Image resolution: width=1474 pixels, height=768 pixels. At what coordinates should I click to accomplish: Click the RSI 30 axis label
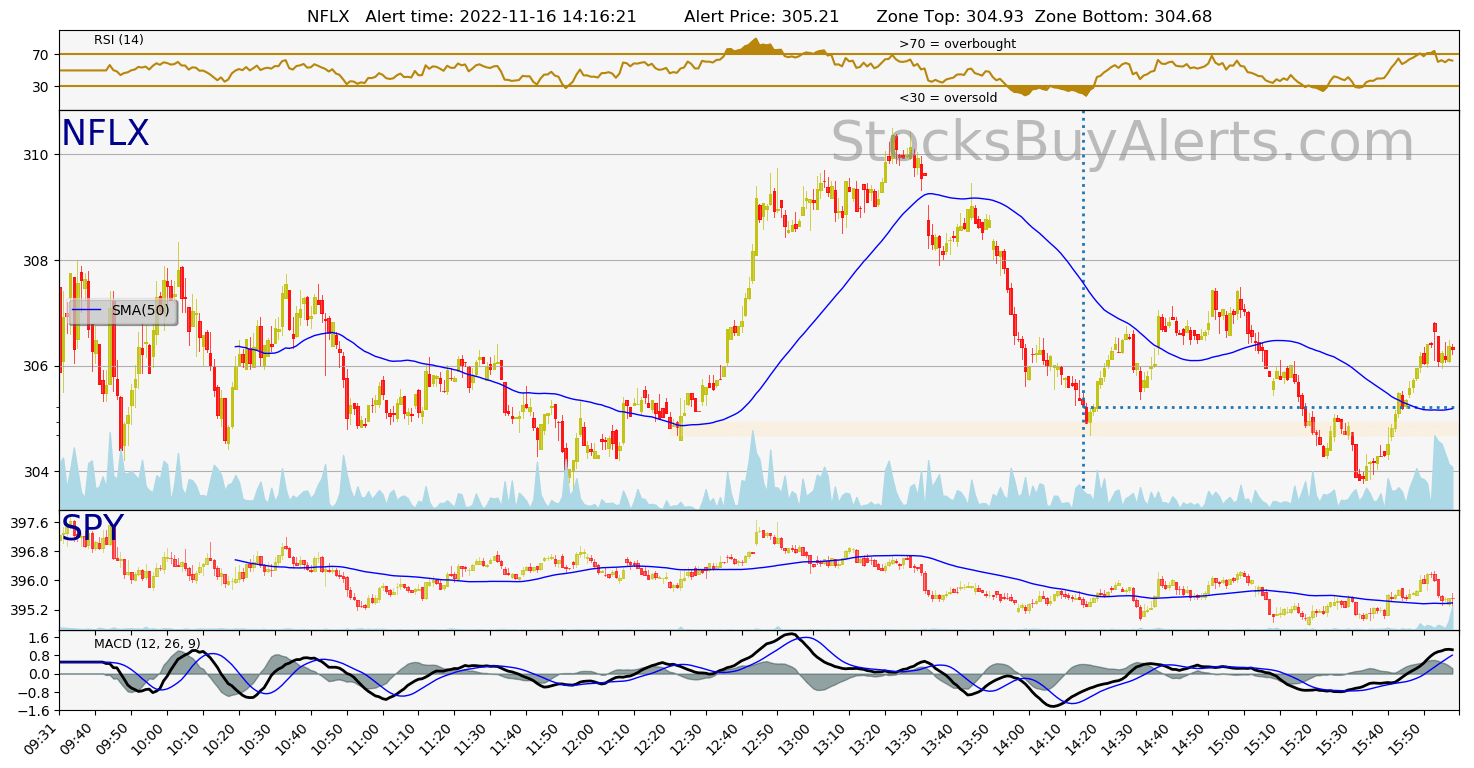(41, 87)
